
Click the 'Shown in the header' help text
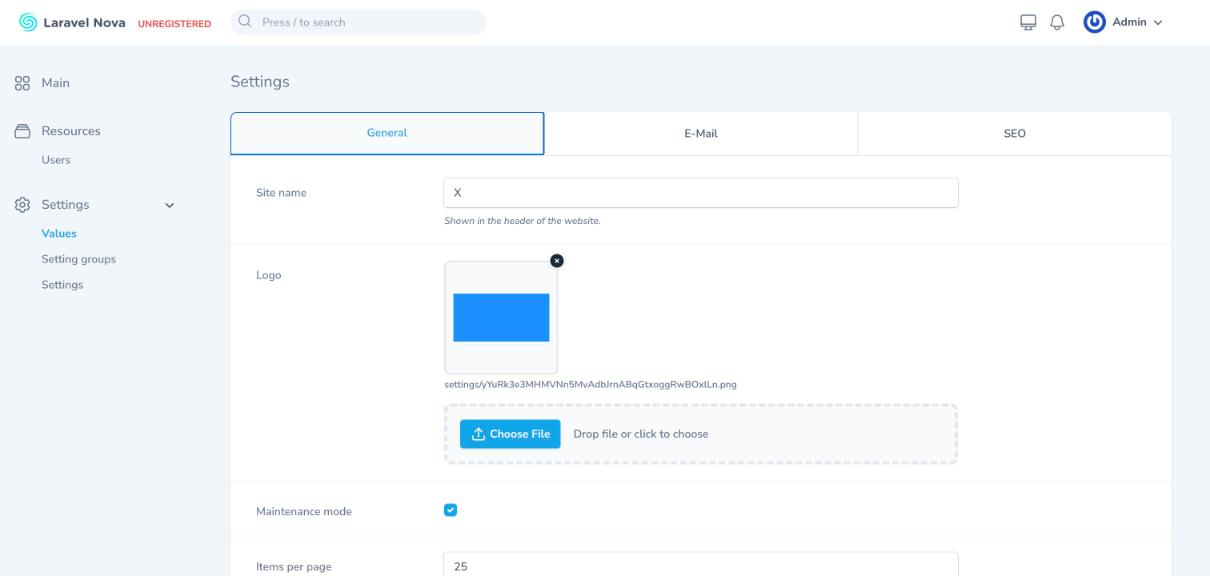point(522,220)
